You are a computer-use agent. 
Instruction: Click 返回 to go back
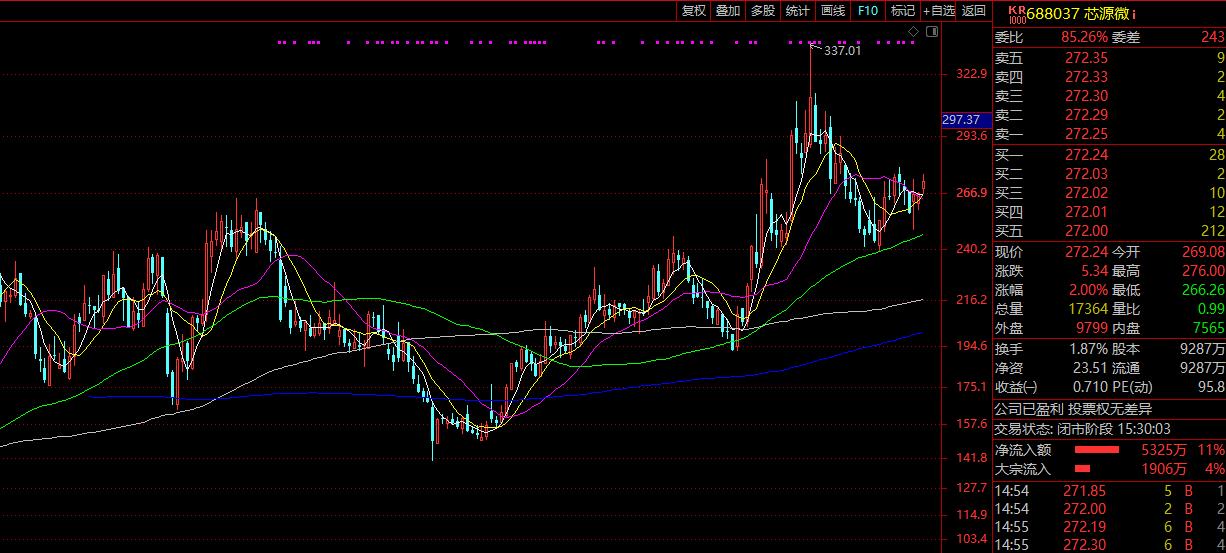tap(974, 10)
